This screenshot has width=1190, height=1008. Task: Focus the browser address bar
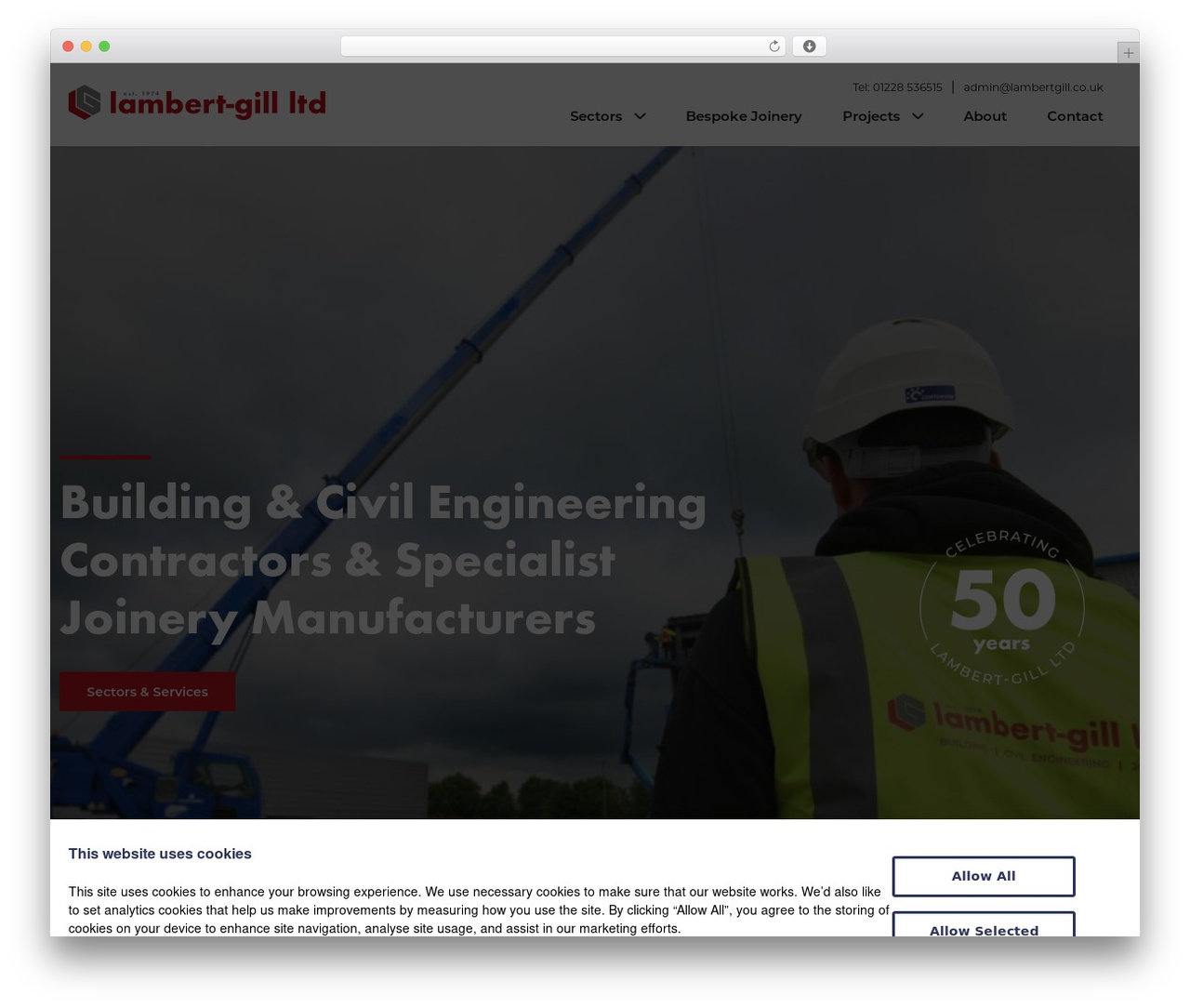pyautogui.click(x=562, y=46)
